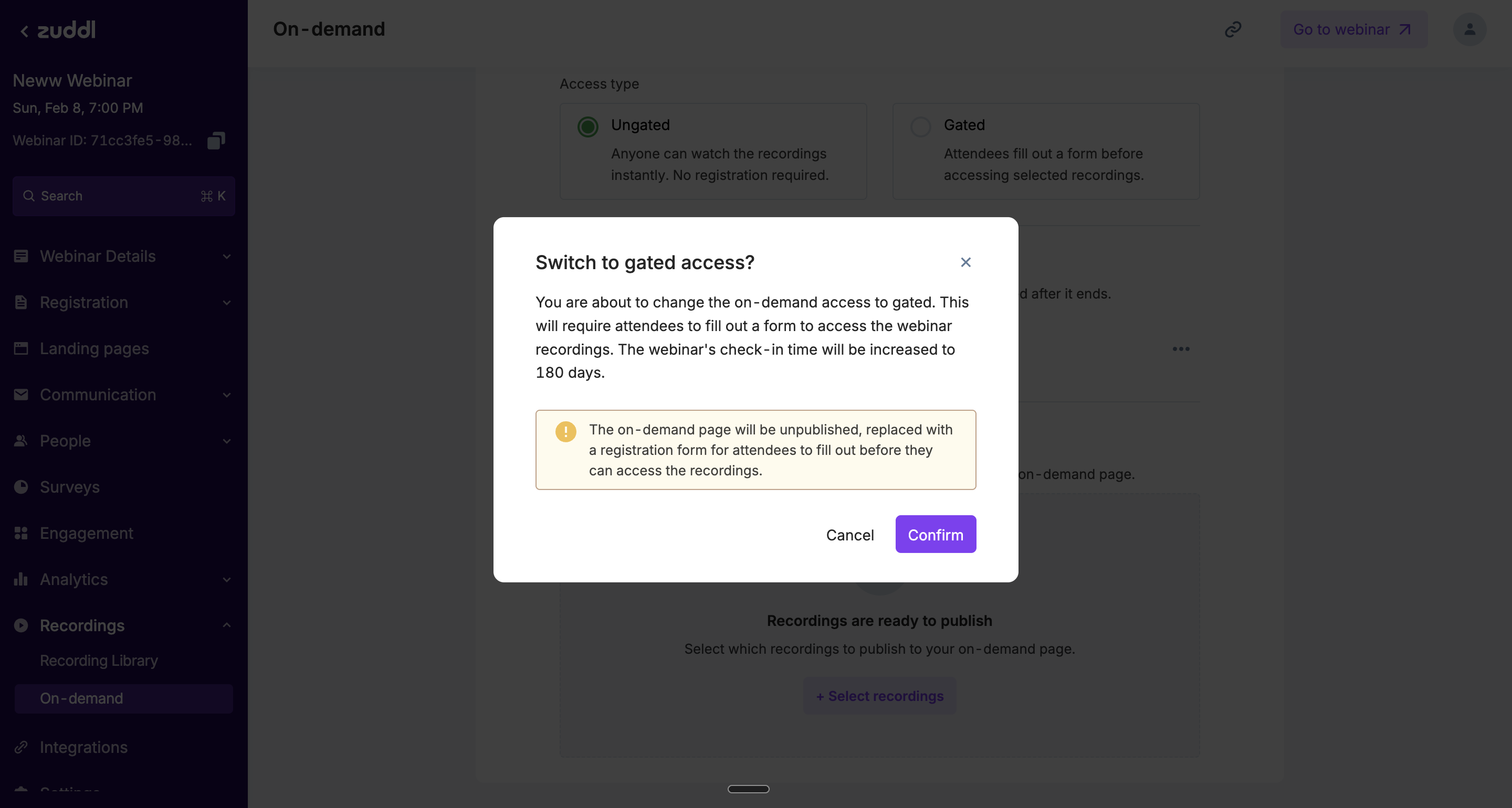Expand the Registration menu chevron
Viewport: 1512px width, 808px height.
pos(227,303)
